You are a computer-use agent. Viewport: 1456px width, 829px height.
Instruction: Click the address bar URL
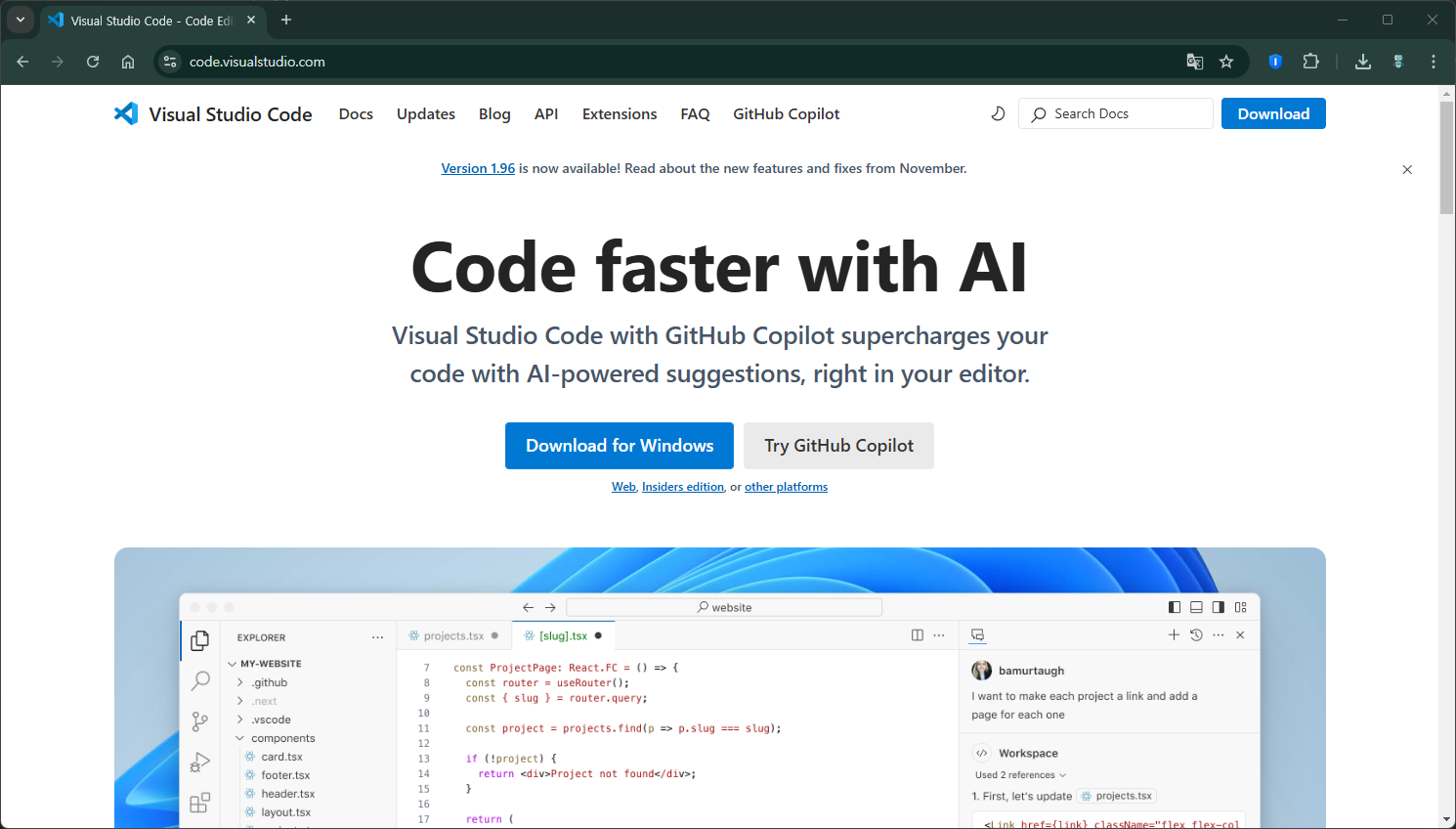pos(257,62)
